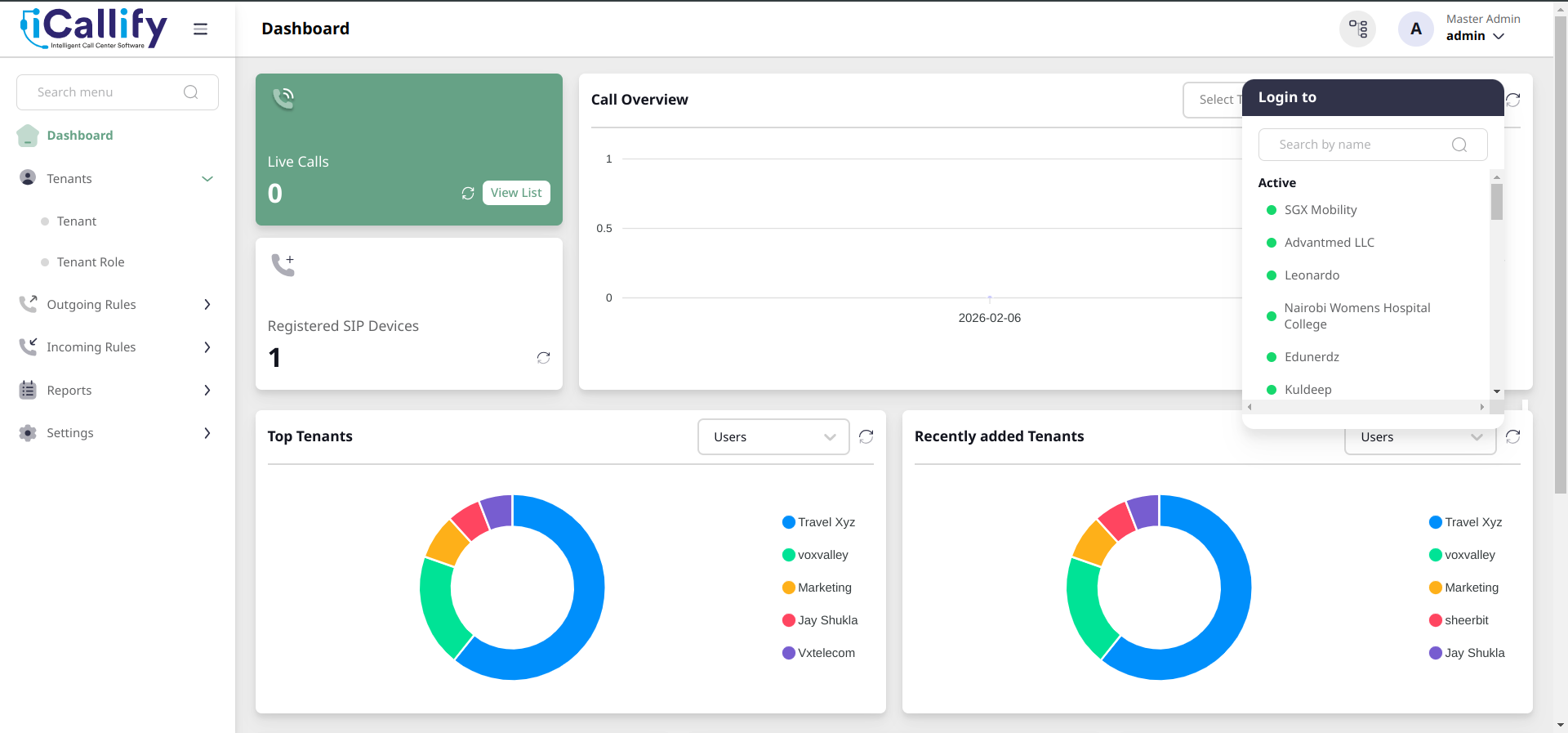
Task: Click the Call Overview refresh icon
Action: [1513, 100]
